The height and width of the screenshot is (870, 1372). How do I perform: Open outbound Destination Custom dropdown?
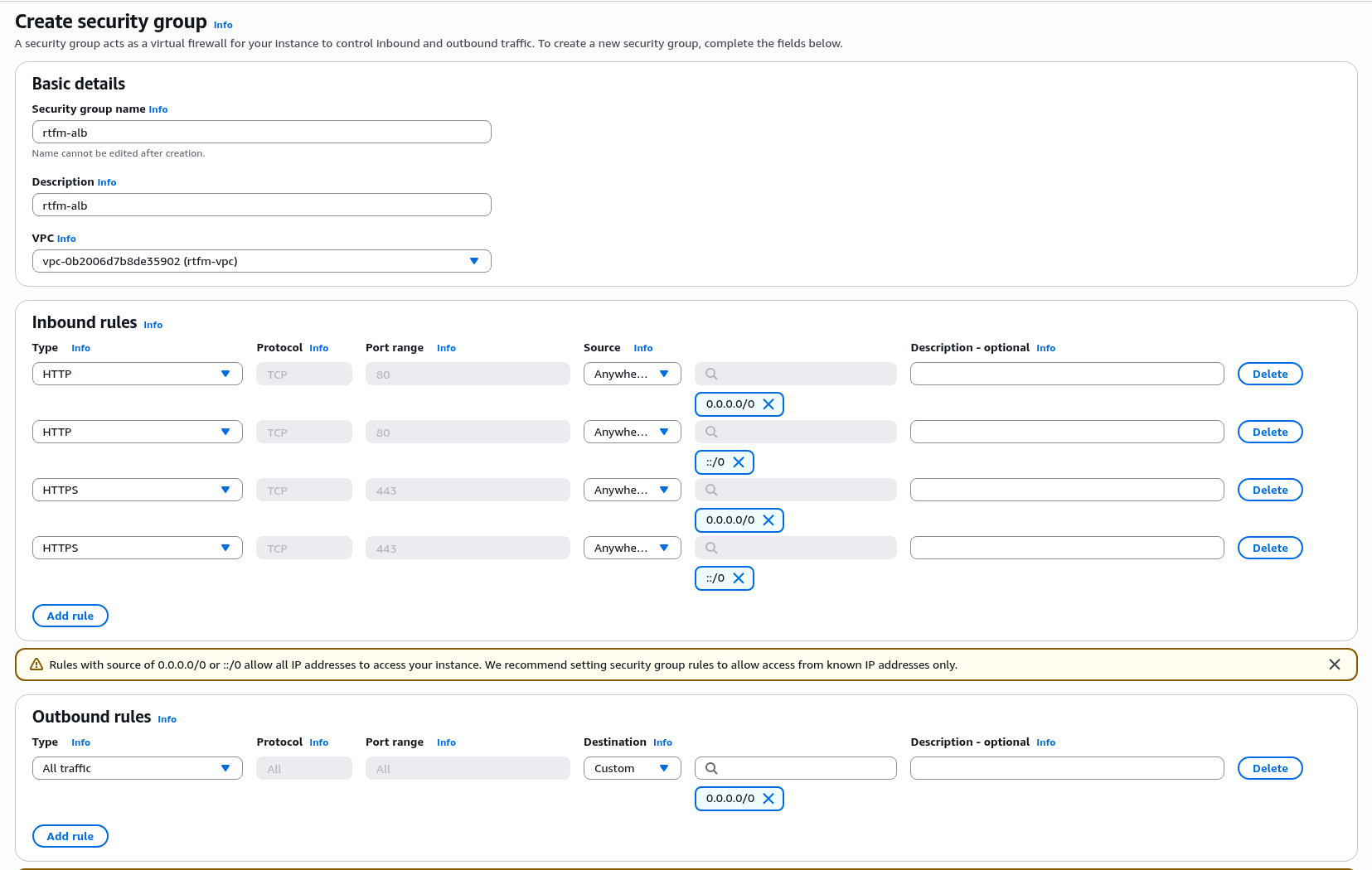[x=632, y=768]
